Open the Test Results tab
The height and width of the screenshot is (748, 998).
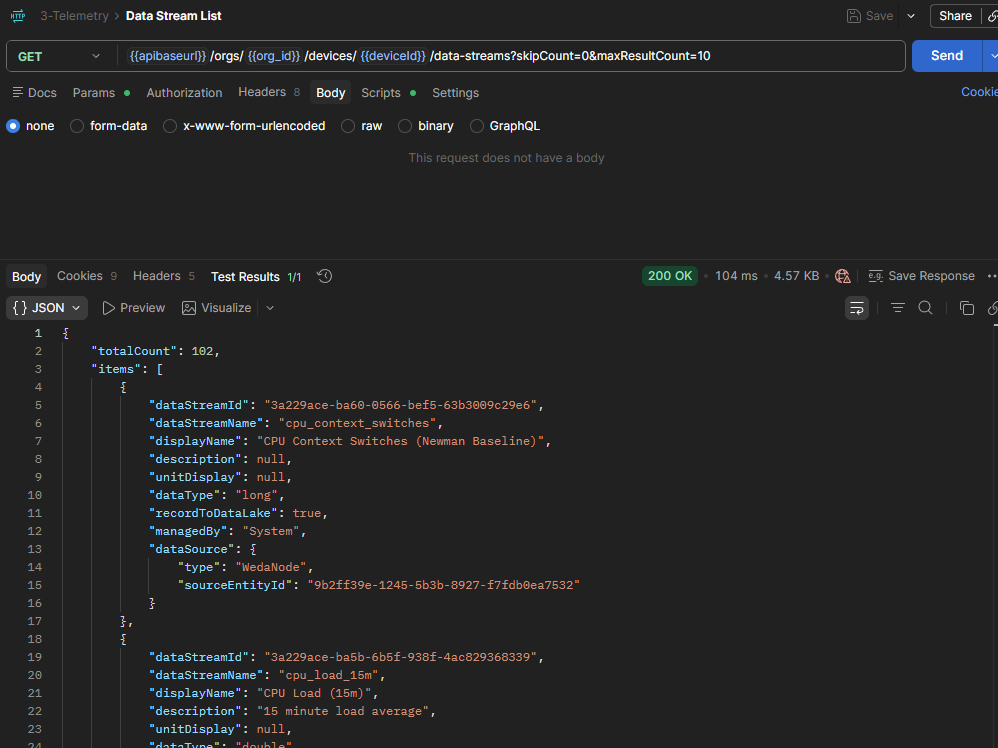point(256,277)
